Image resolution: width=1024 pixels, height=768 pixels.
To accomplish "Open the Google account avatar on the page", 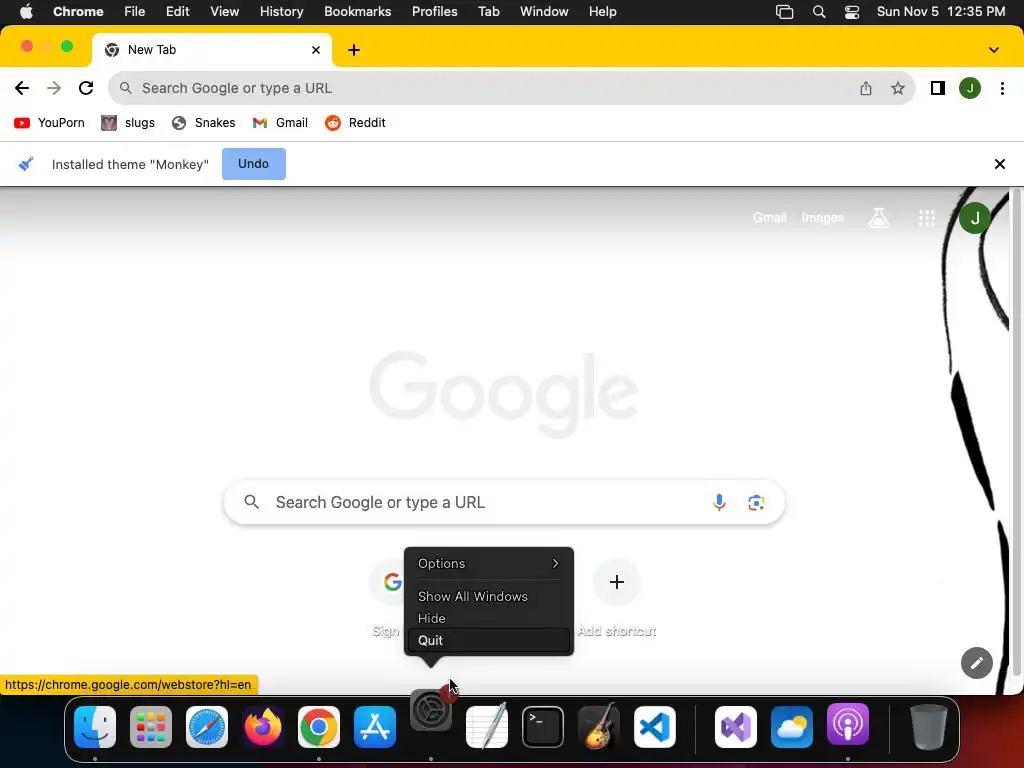I will click(975, 218).
